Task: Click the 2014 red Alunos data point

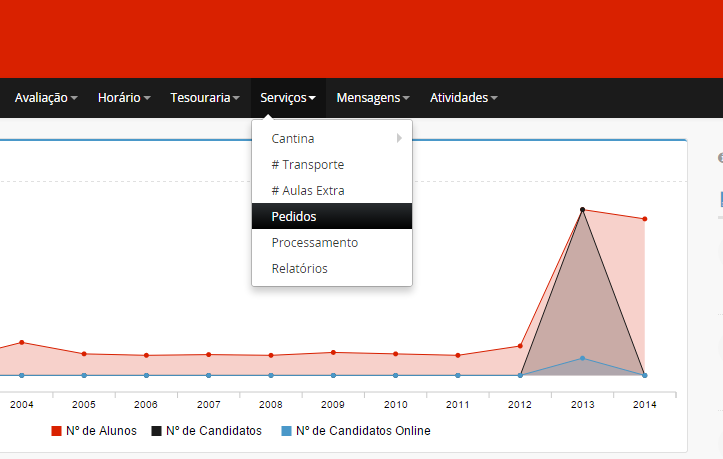Action: tap(645, 219)
